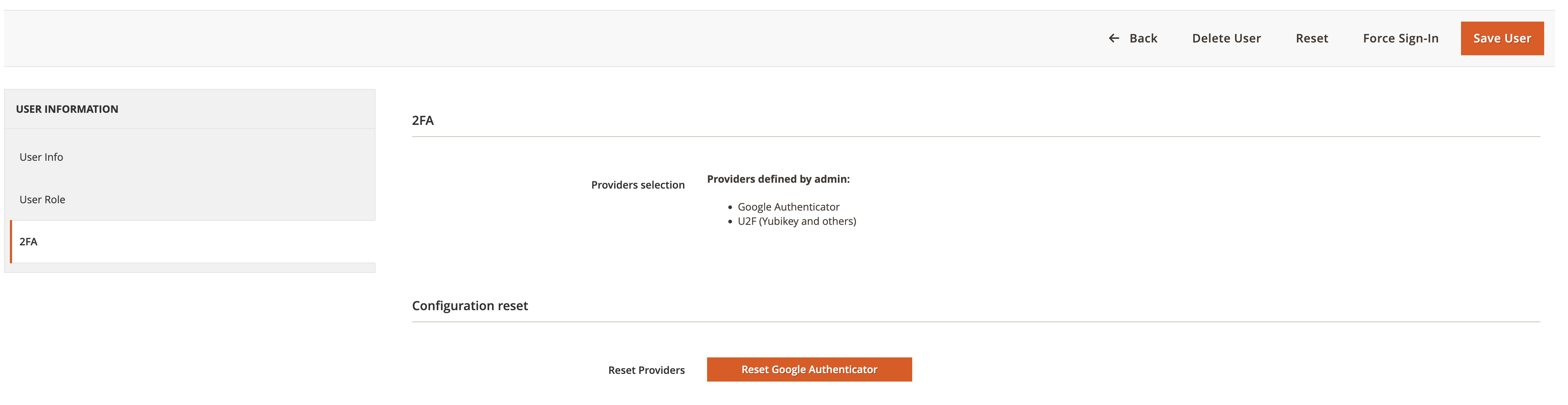The image size is (1568, 405).
Task: Select the 2FA sidebar tab
Action: (x=29, y=241)
